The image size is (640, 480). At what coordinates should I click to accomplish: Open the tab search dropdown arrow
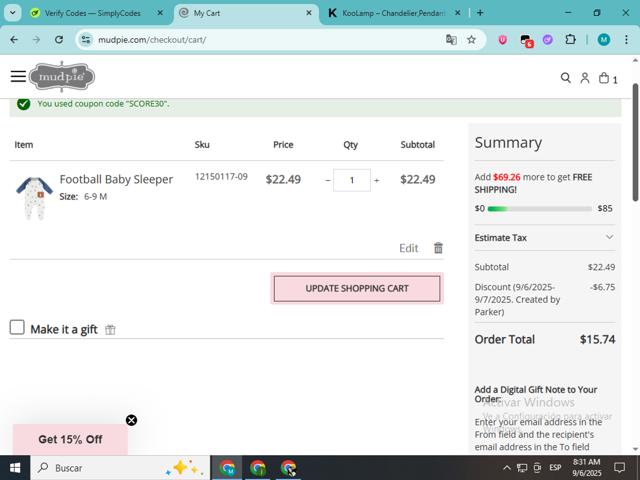coord(13,13)
